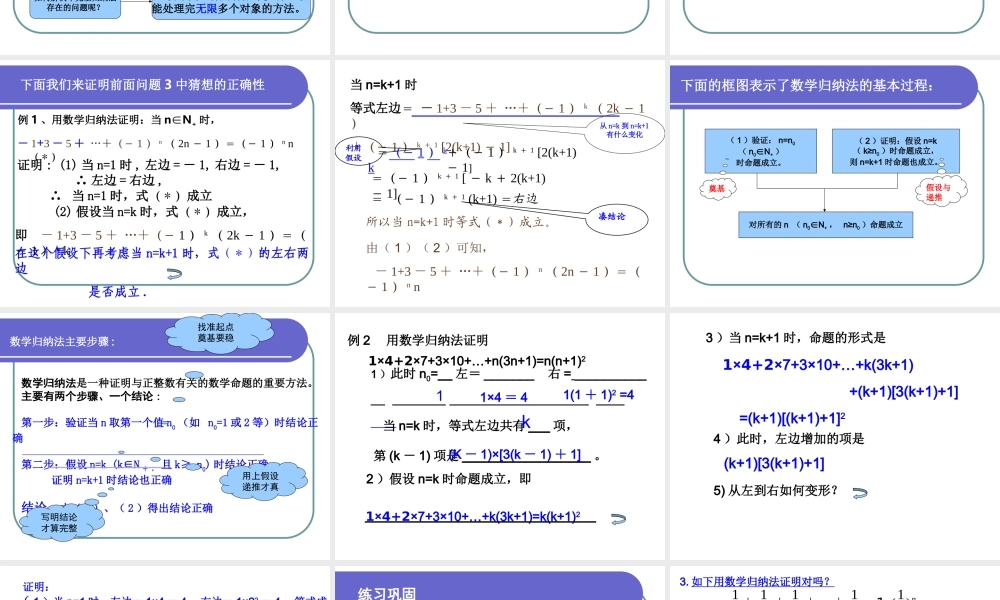Click the formula 1×4+2×7+3×10+…+n(3n+1)=n(n+1)²

click(x=477, y=360)
